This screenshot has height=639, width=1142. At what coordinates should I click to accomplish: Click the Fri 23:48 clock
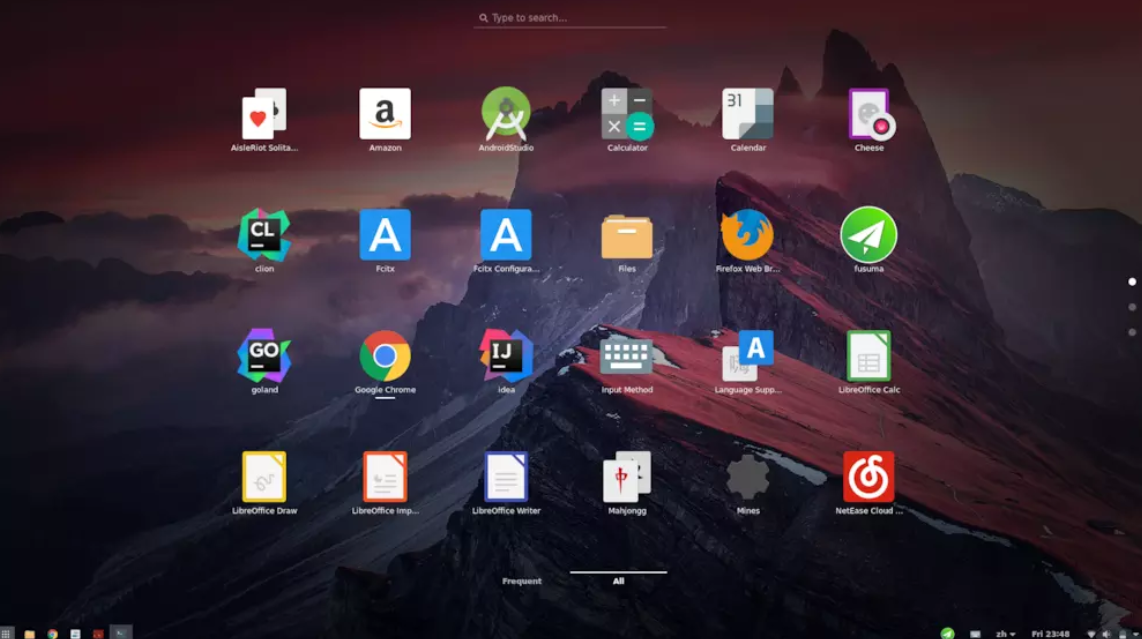pos(1050,634)
